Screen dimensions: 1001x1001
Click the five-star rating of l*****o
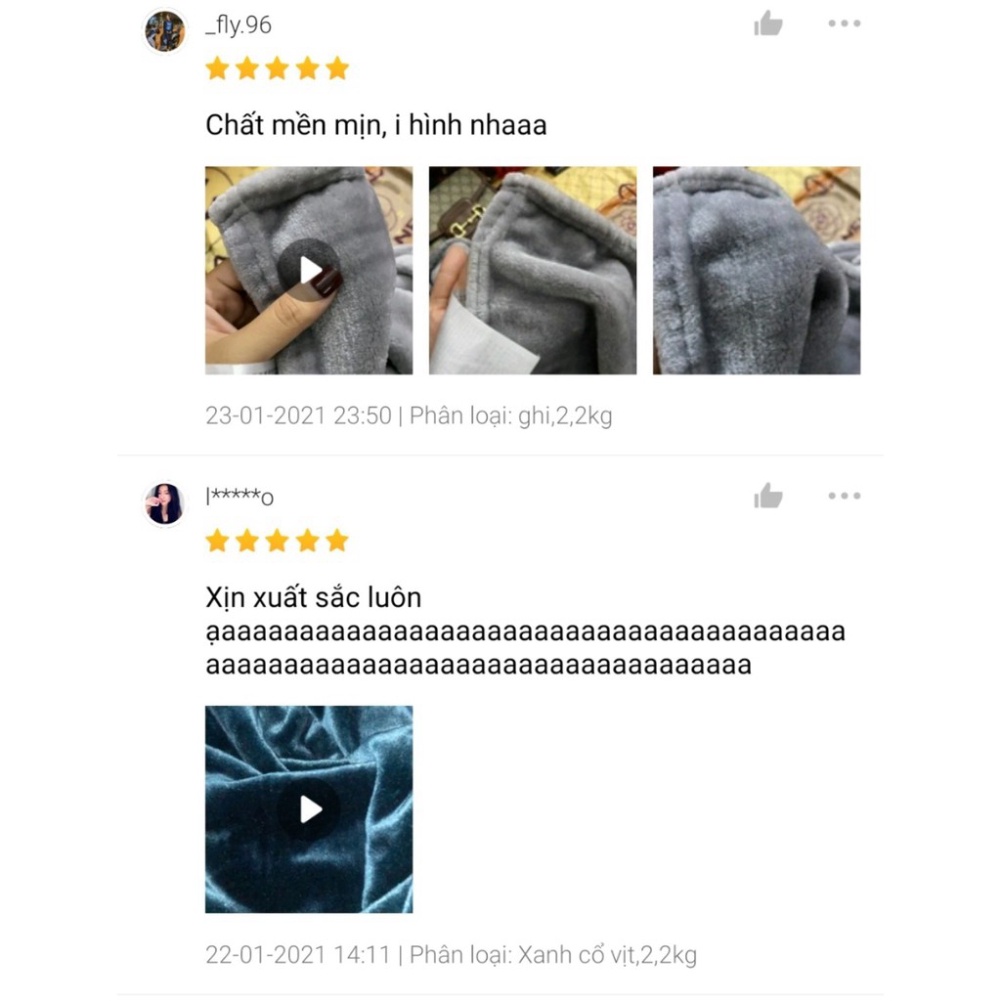(x=277, y=540)
